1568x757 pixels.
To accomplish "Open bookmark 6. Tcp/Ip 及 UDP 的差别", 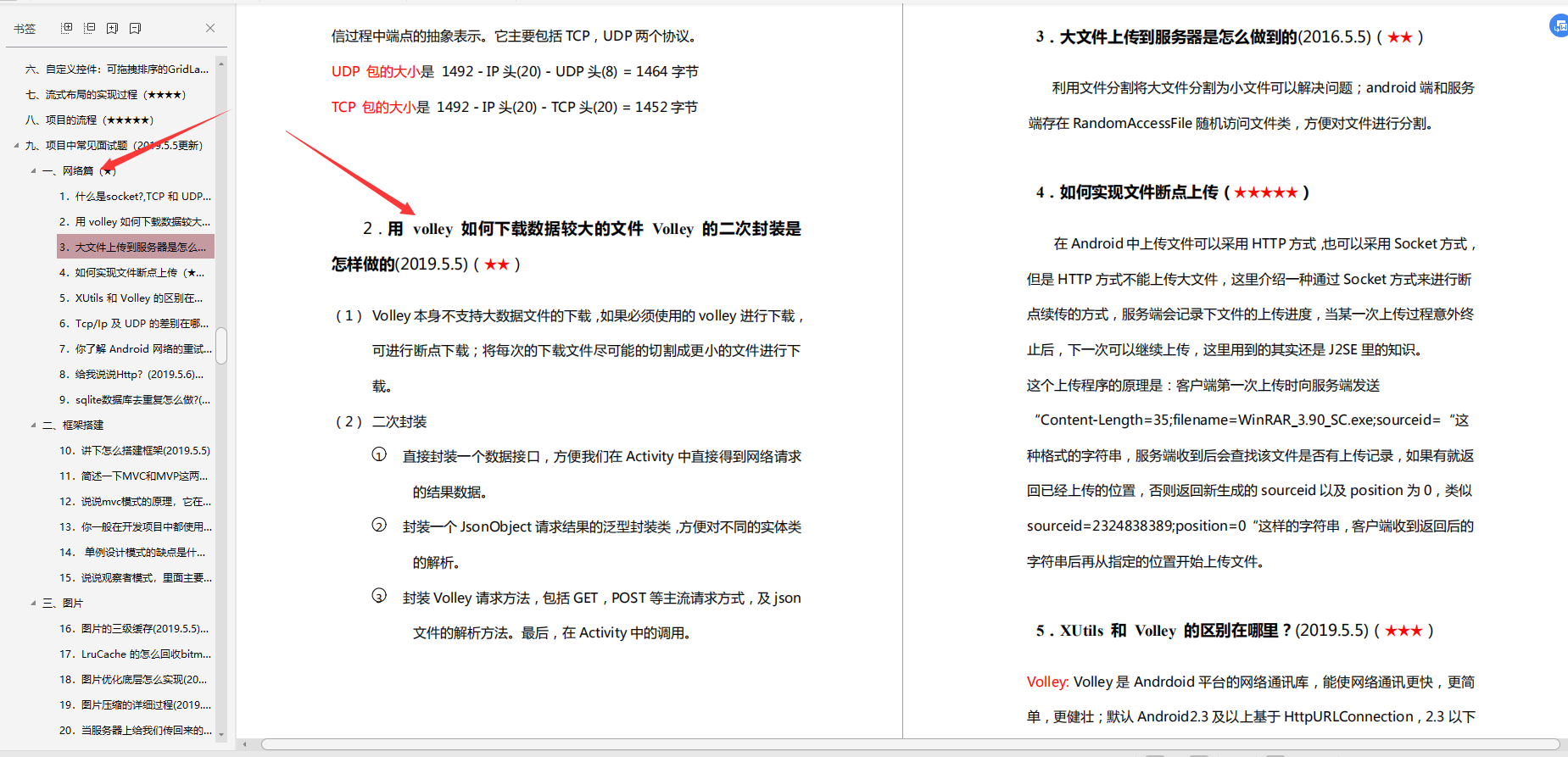I will [134, 323].
